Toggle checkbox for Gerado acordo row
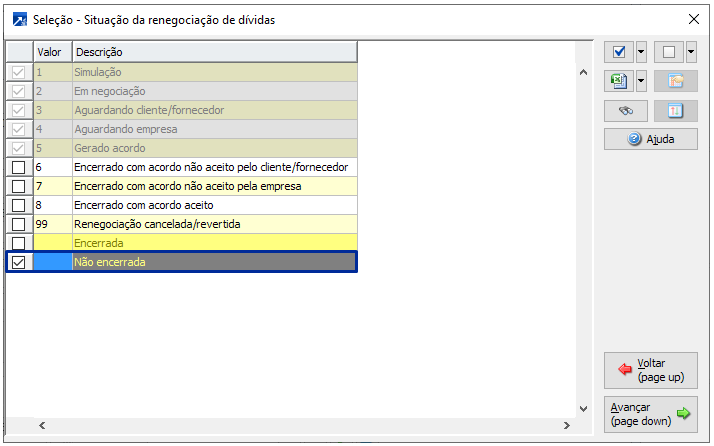The width and height of the screenshot is (714, 446). tap(18, 149)
